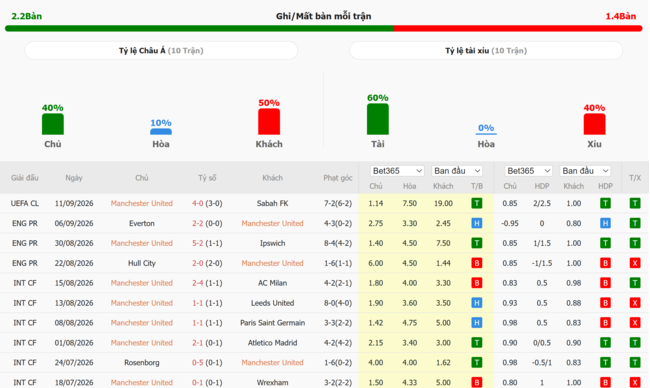This screenshot has width=650, height=388.
Task: Click the blue Hòa 10% bar
Action: pos(161,132)
